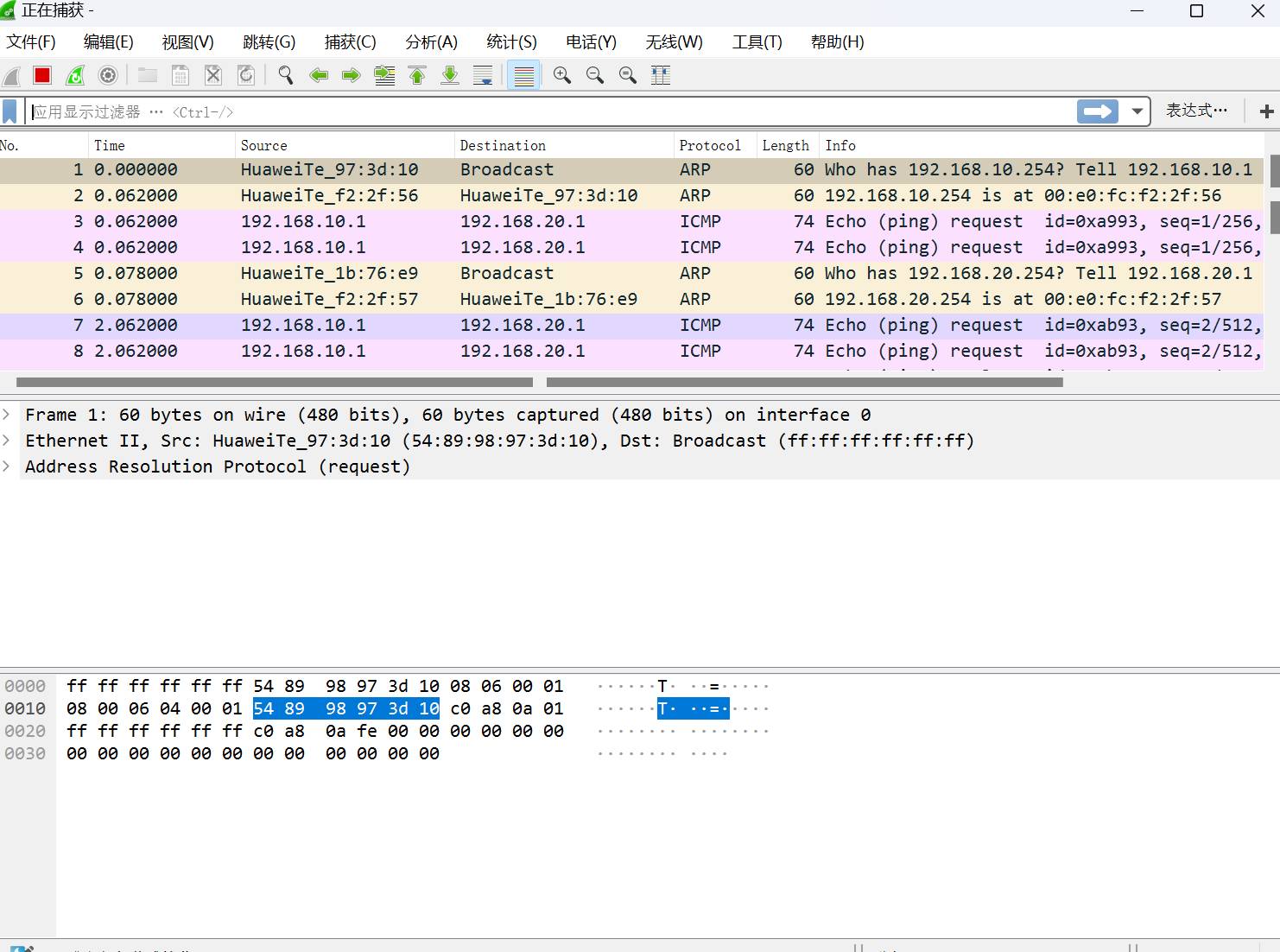
Task: Toggle packet list colorization
Action: click(523, 76)
